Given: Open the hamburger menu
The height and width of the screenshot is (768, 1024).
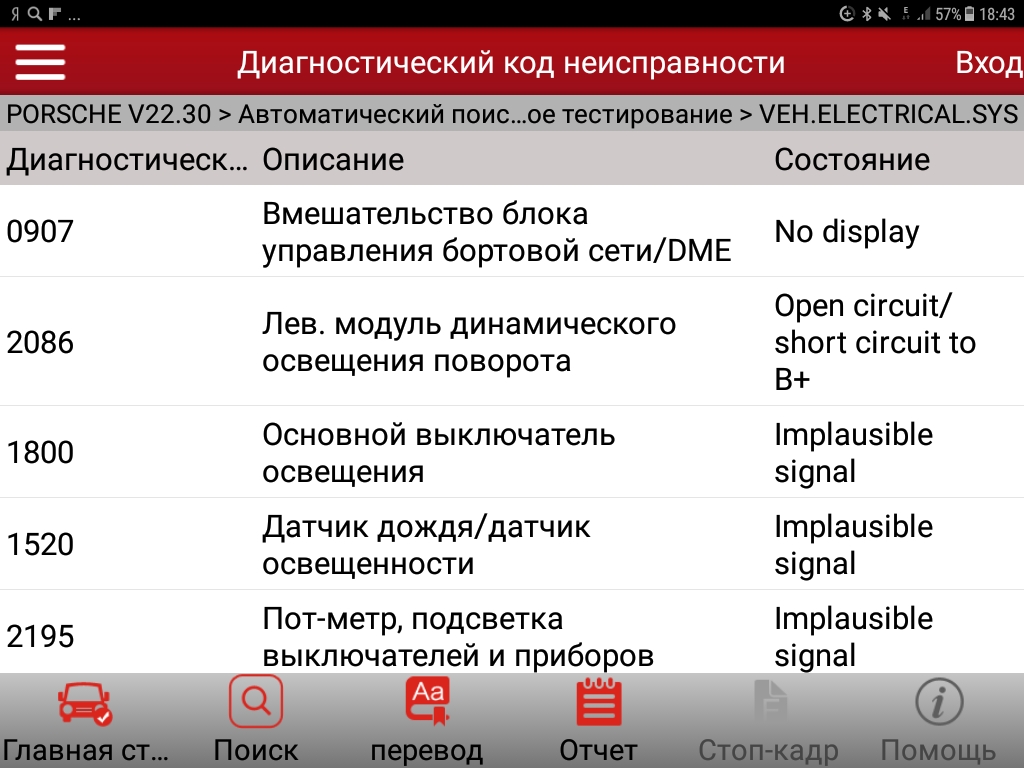Looking at the screenshot, I should click(40, 63).
